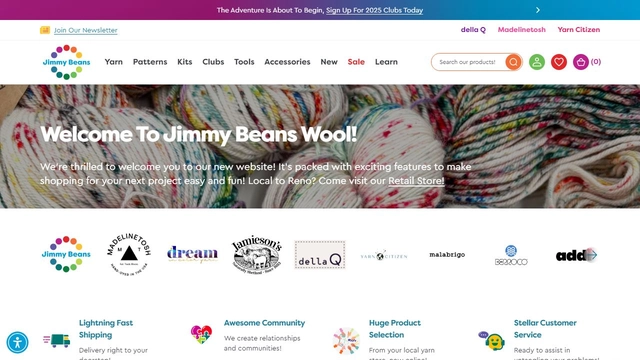Viewport: 640px width, 360px height.
Task: Select the Jamieson's brand logo
Action: pyautogui.click(x=257, y=254)
